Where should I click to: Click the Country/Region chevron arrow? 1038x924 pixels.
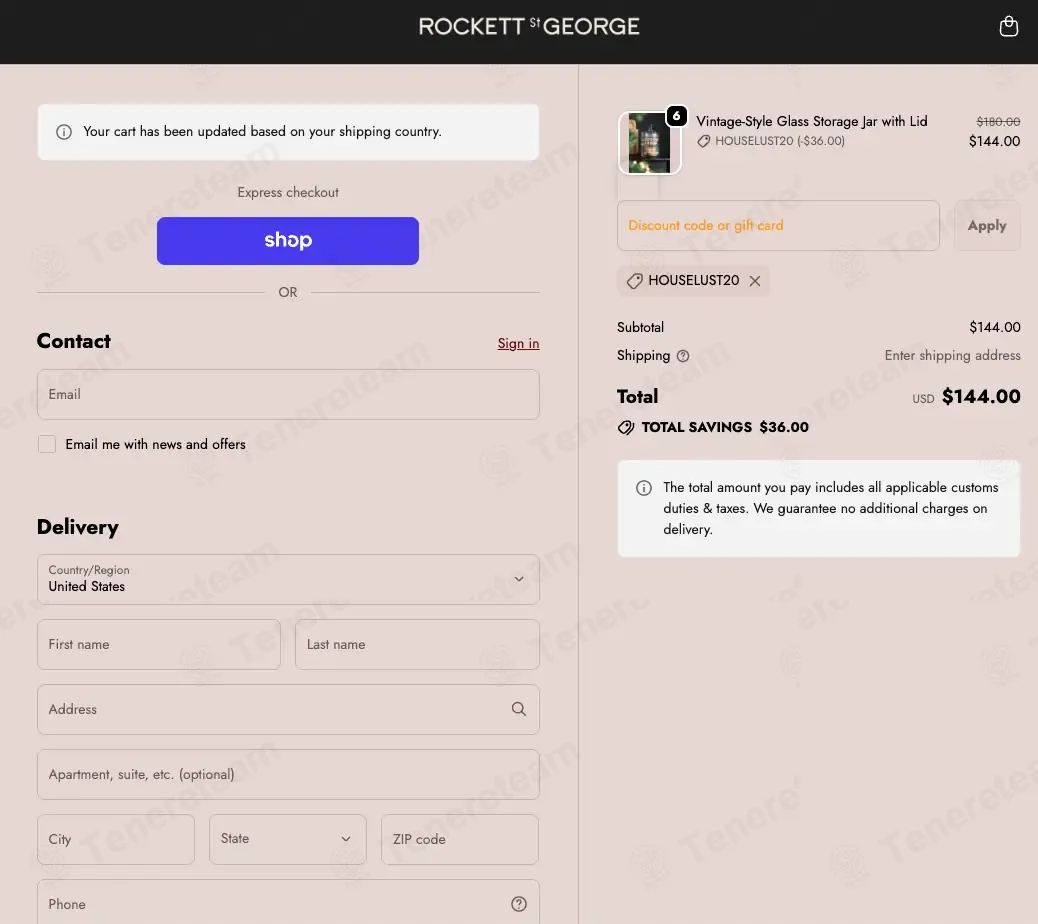tap(519, 579)
